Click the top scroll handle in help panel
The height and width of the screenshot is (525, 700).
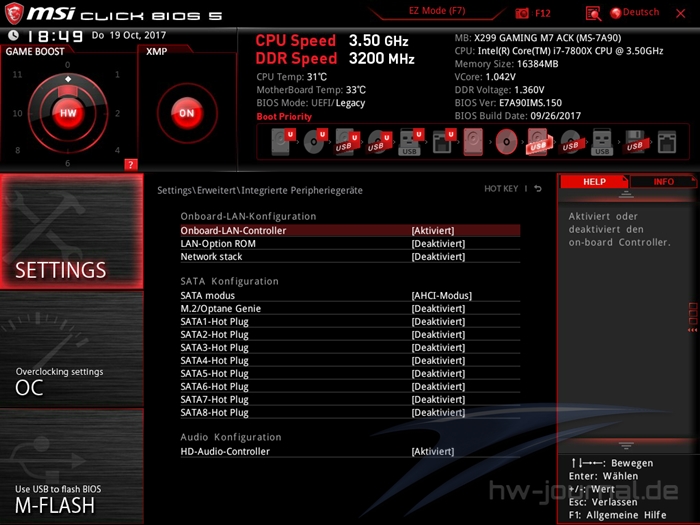(626, 194)
